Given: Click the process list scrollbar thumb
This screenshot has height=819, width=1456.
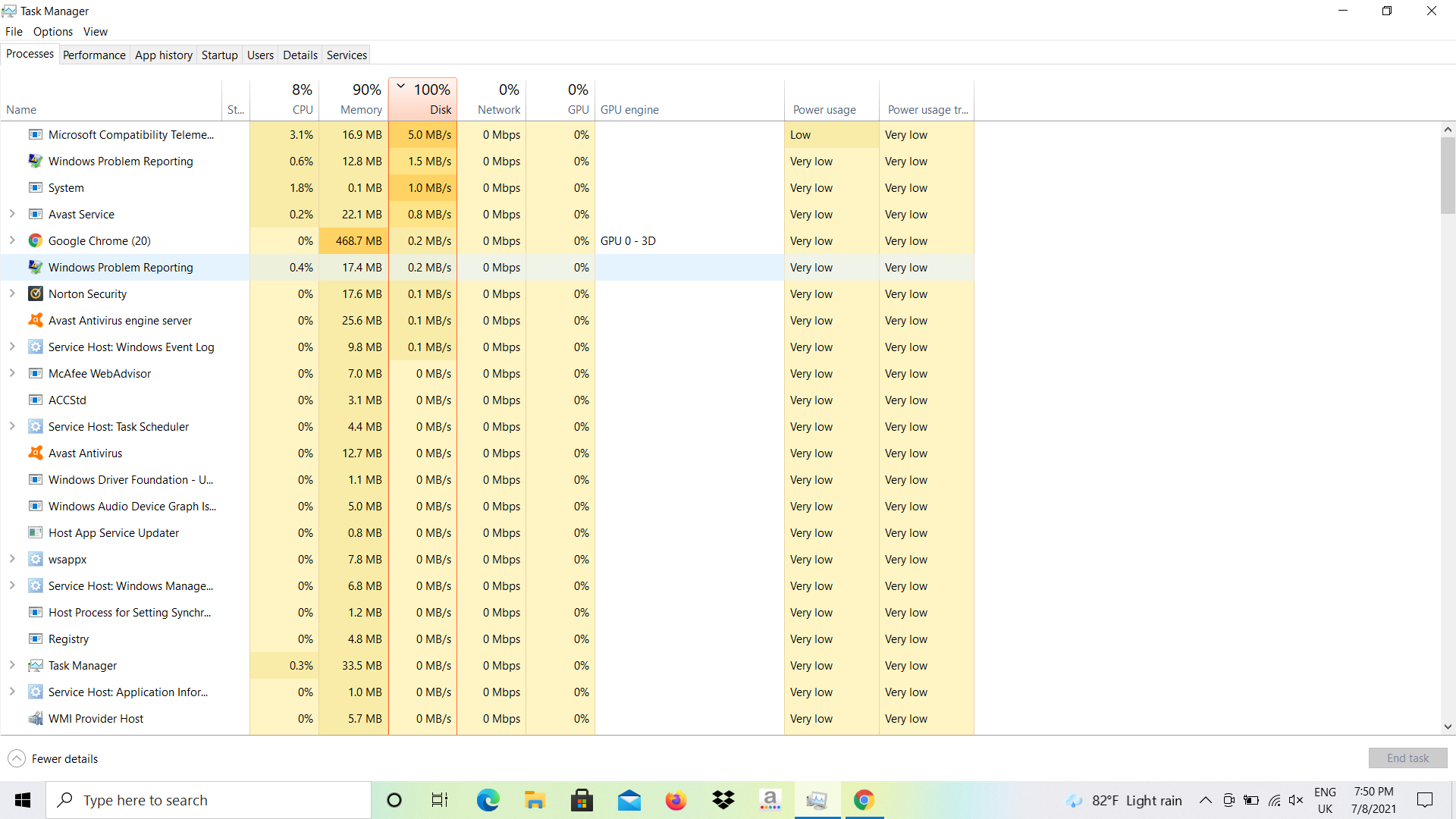Looking at the screenshot, I should (1448, 176).
